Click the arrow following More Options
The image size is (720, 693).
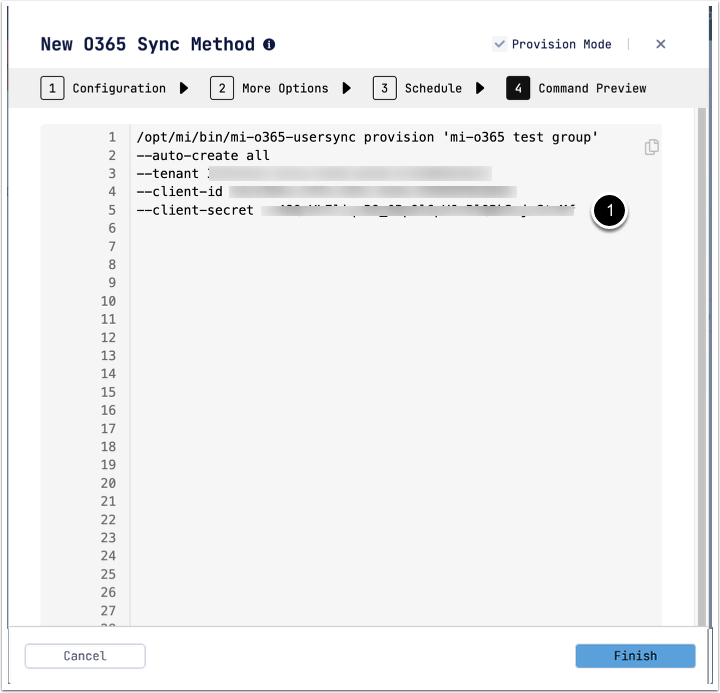[346, 88]
